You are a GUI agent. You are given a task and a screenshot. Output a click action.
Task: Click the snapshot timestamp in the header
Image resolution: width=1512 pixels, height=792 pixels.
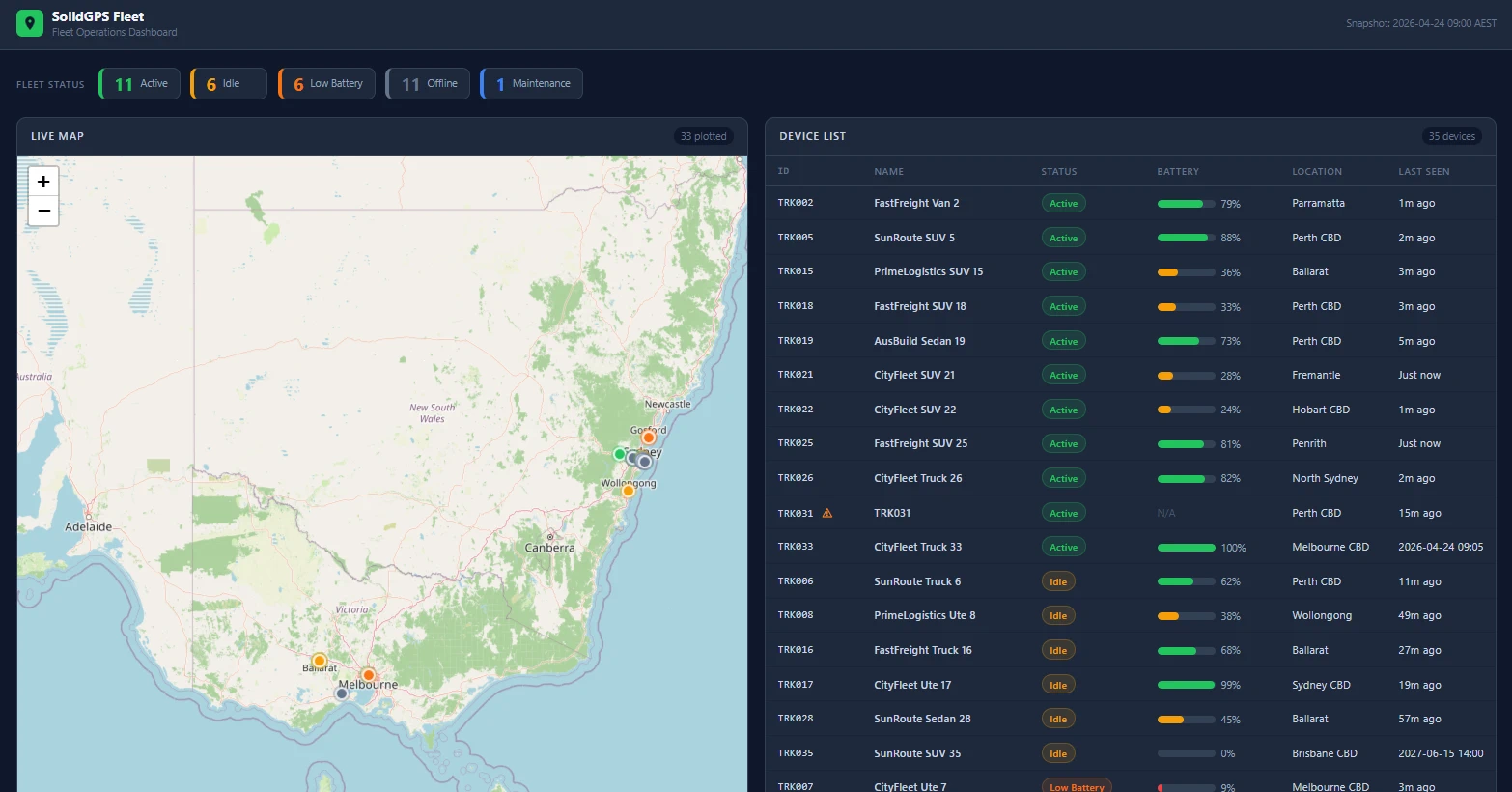click(x=1421, y=23)
